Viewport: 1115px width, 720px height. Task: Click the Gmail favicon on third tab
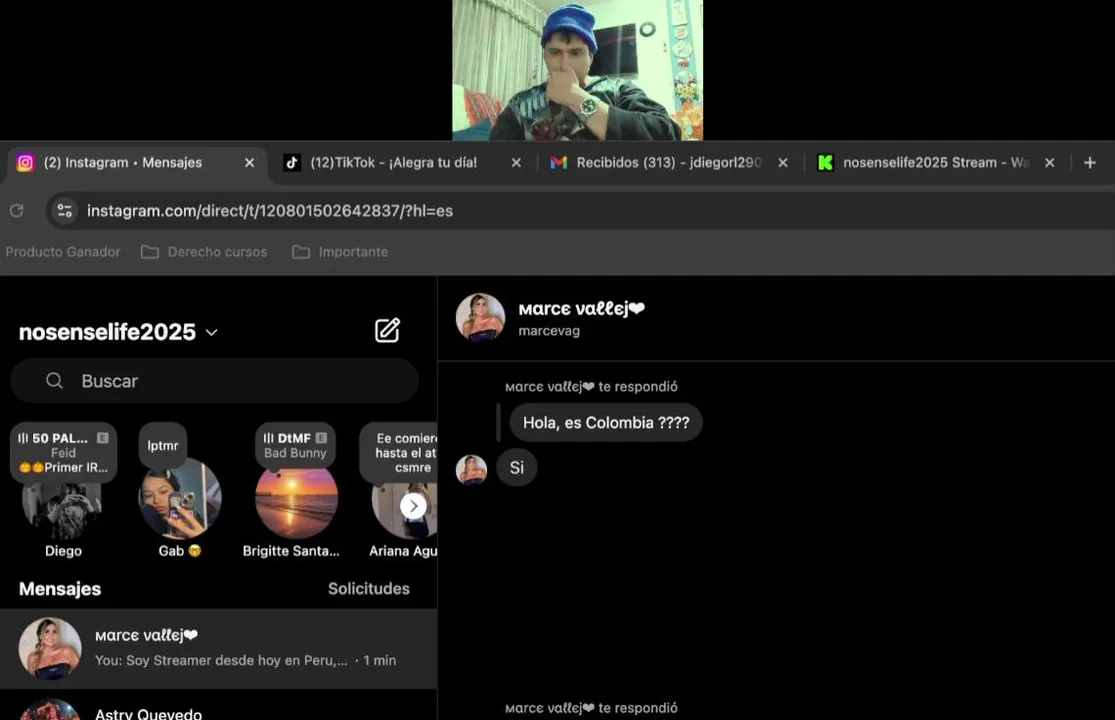click(x=559, y=163)
